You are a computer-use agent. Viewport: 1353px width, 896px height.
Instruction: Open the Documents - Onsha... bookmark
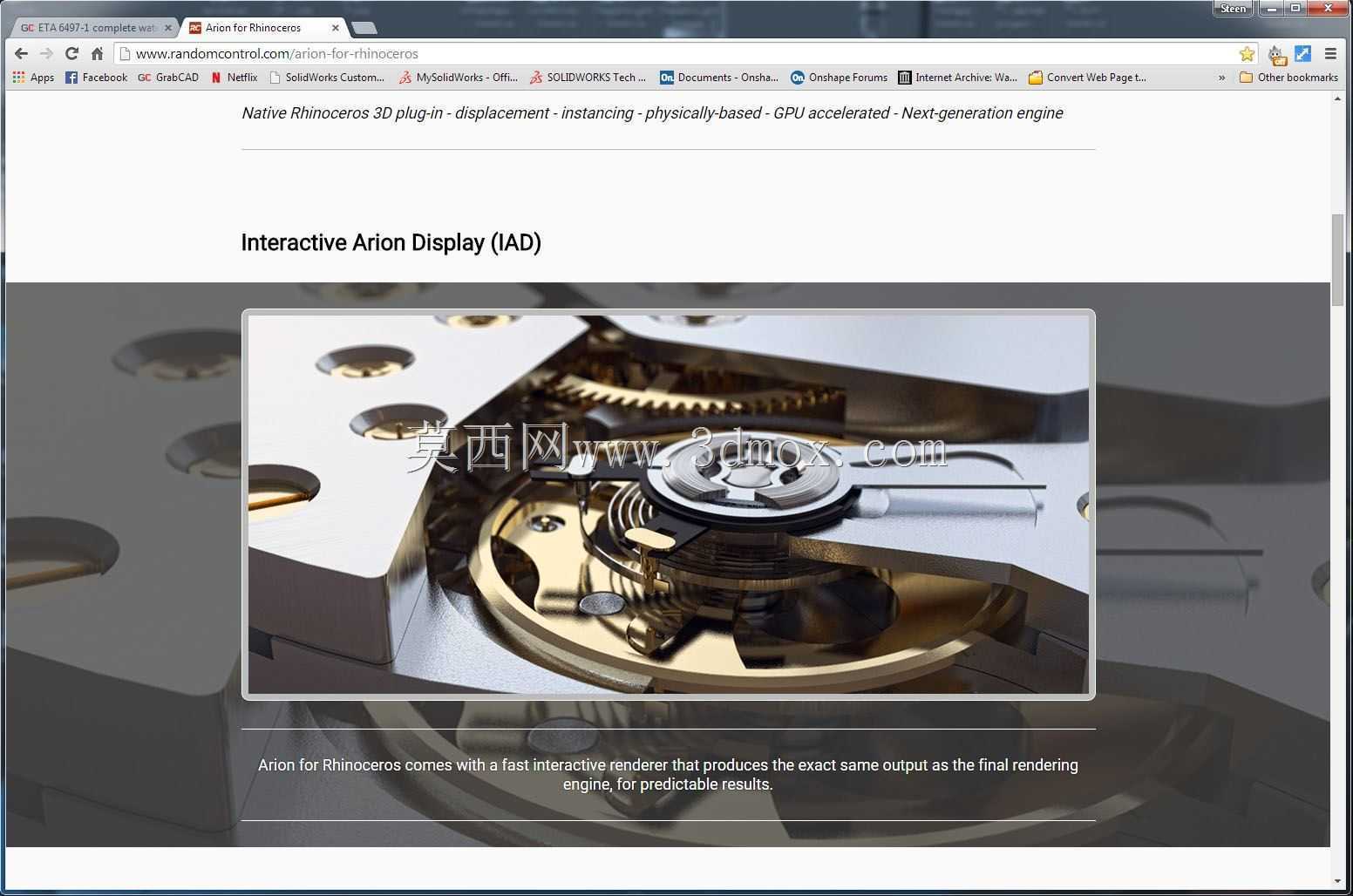point(718,78)
